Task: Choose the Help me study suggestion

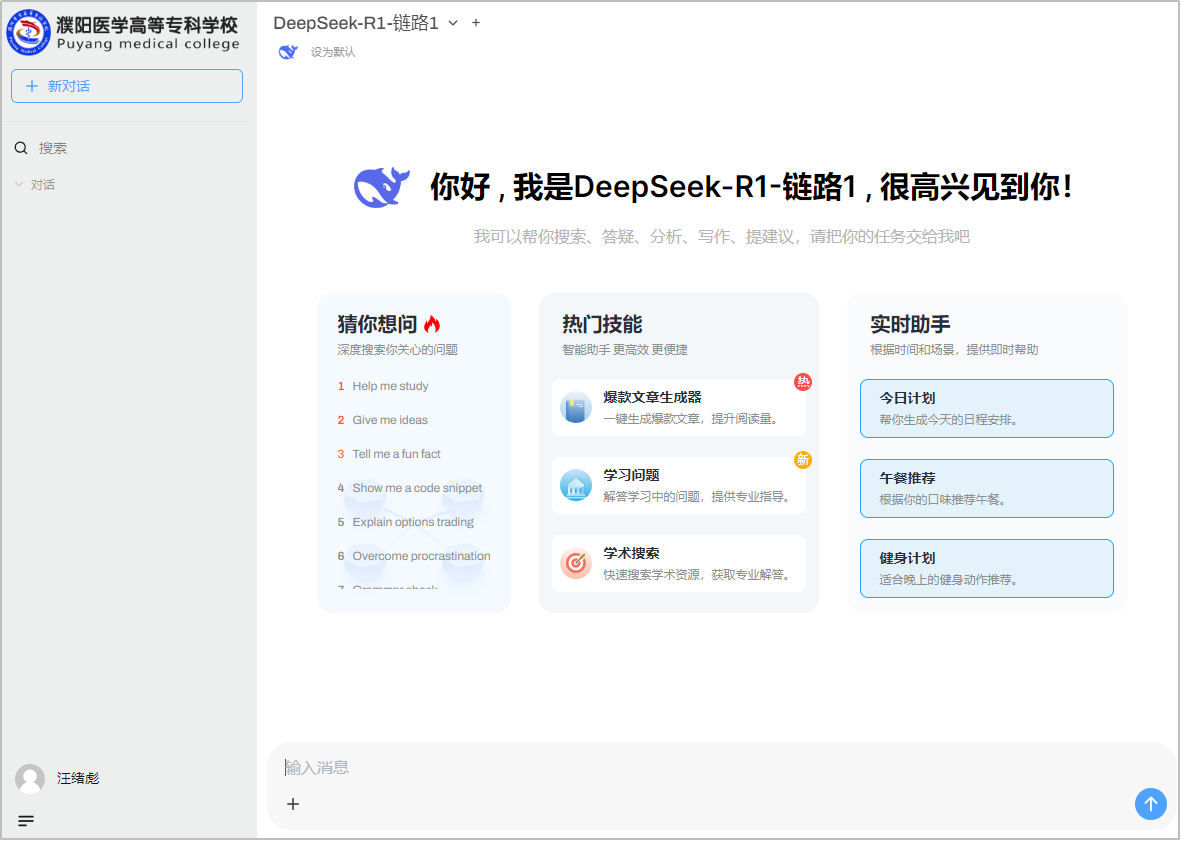Action: [390, 386]
